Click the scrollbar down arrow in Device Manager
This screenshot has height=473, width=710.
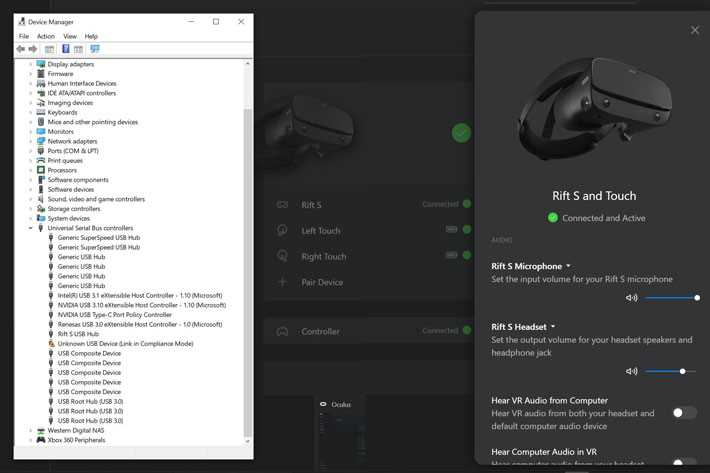[x=247, y=441]
